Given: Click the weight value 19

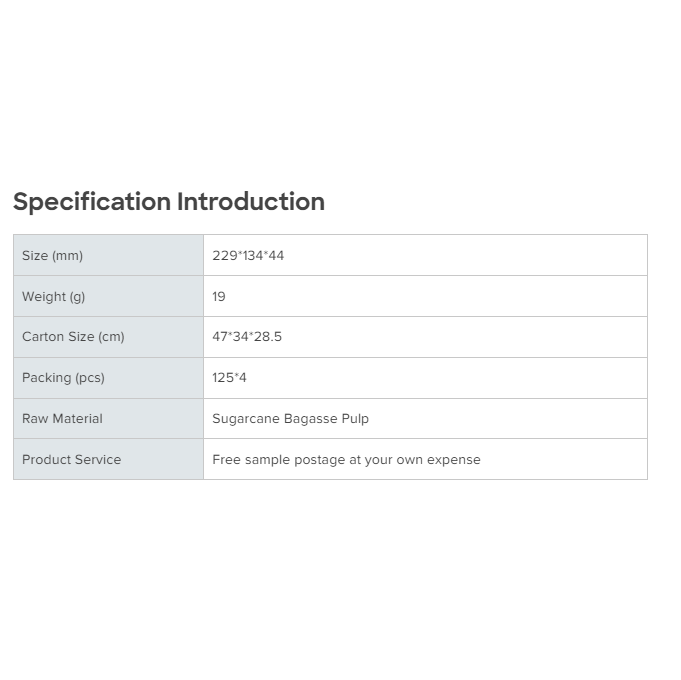Looking at the screenshot, I should [x=219, y=297].
